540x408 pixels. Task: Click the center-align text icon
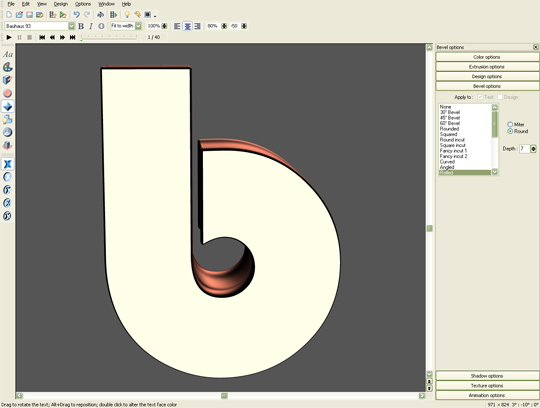tap(187, 26)
